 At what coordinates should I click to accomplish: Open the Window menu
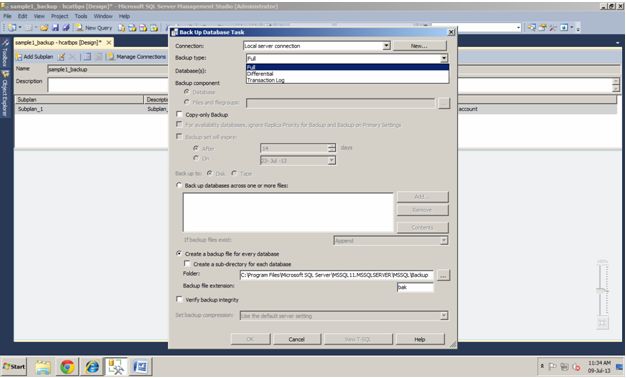click(x=103, y=16)
